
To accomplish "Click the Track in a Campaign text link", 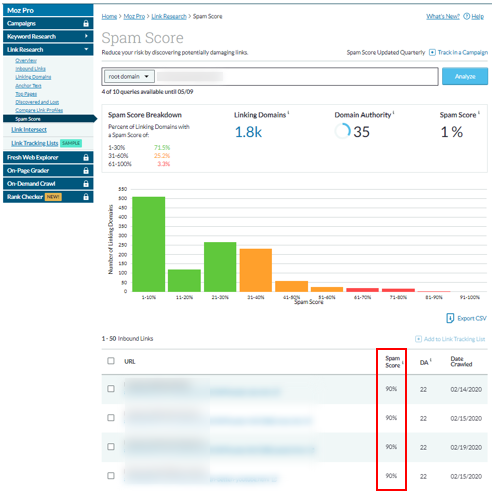I will pos(463,52).
